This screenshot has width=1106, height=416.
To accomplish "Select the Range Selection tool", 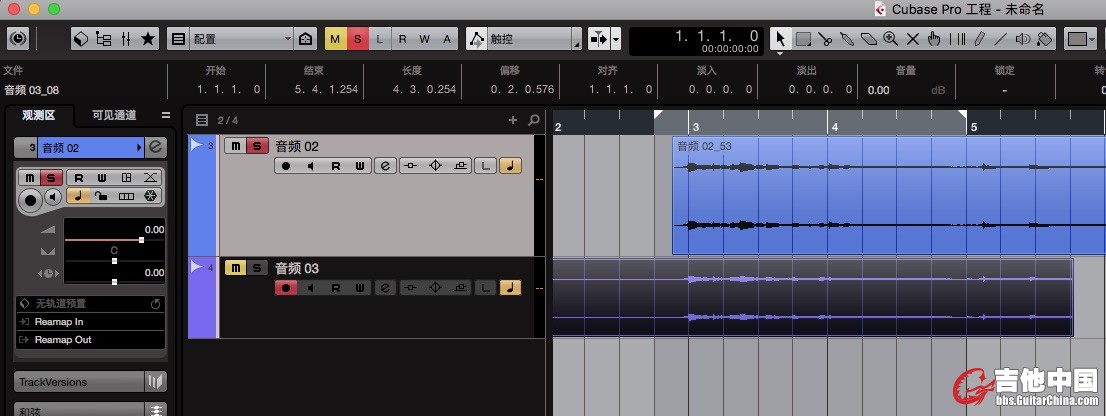I will click(x=803, y=39).
